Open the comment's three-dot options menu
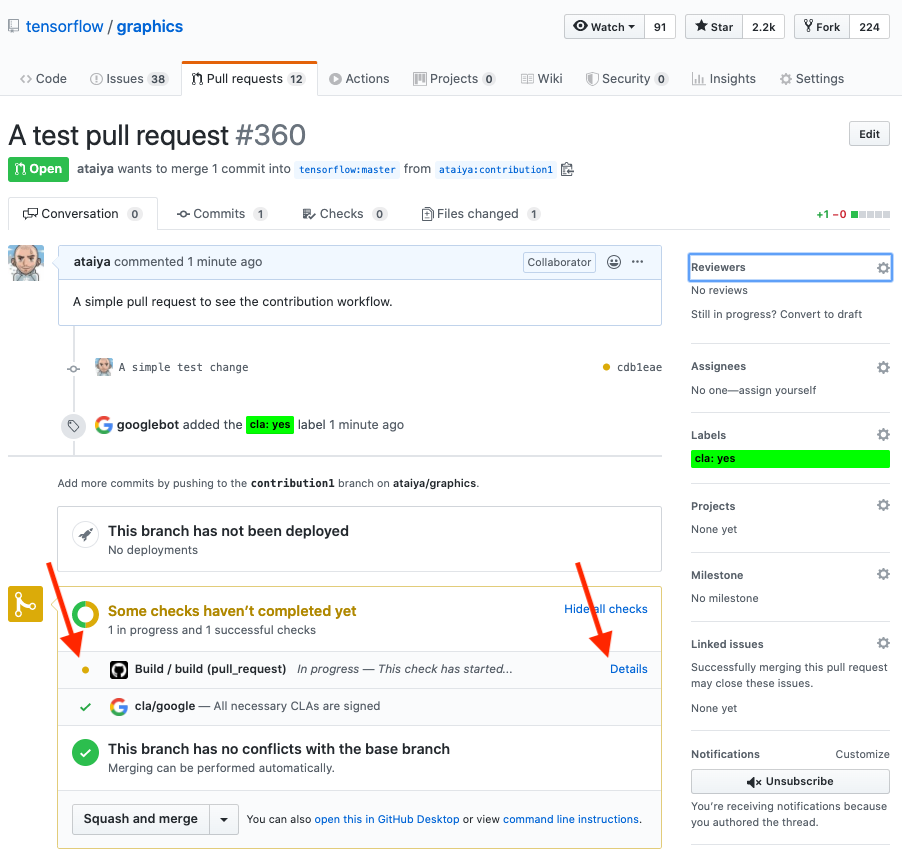This screenshot has width=902, height=858. coord(638,262)
